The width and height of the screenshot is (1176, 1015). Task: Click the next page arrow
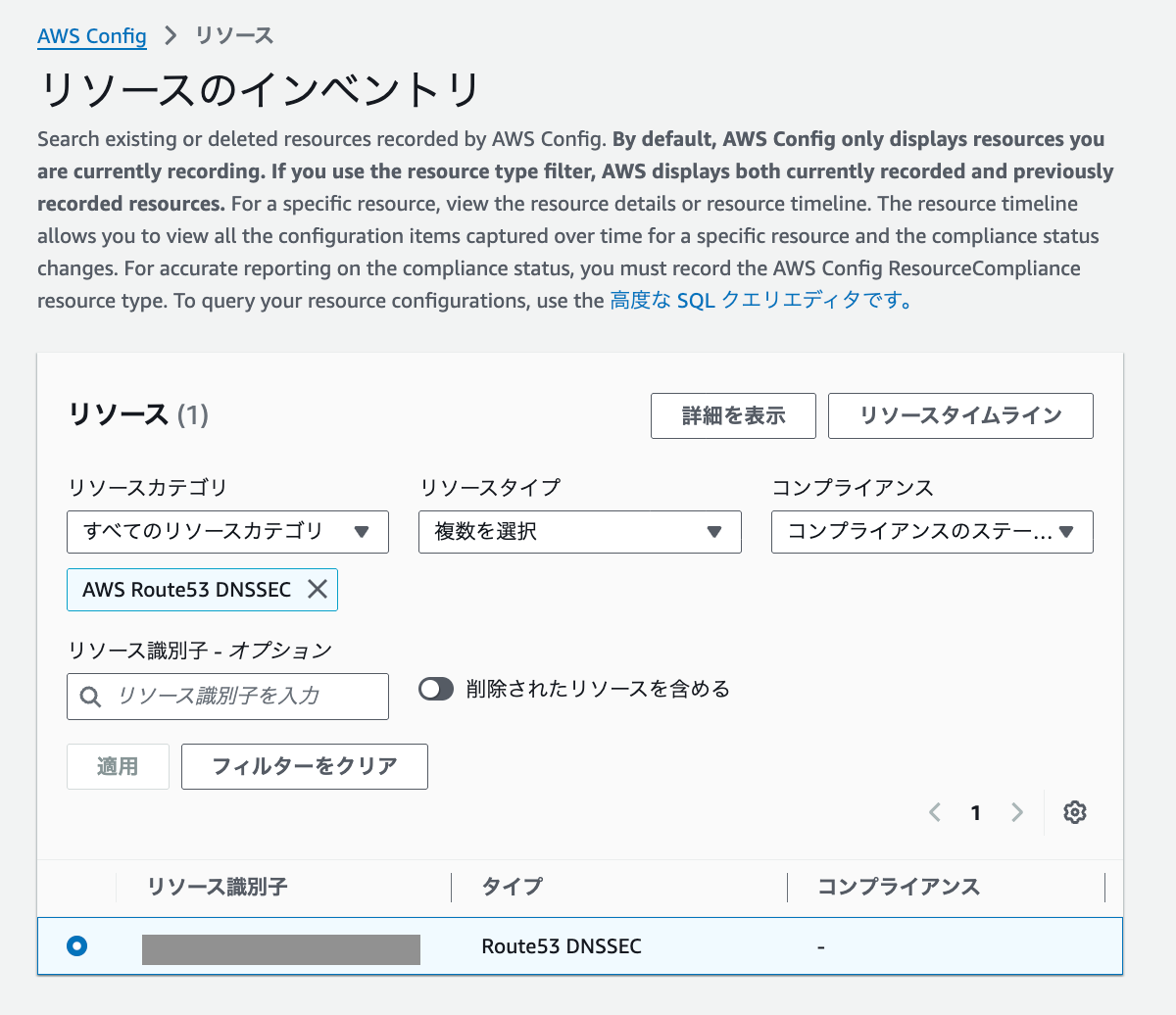point(1016,812)
